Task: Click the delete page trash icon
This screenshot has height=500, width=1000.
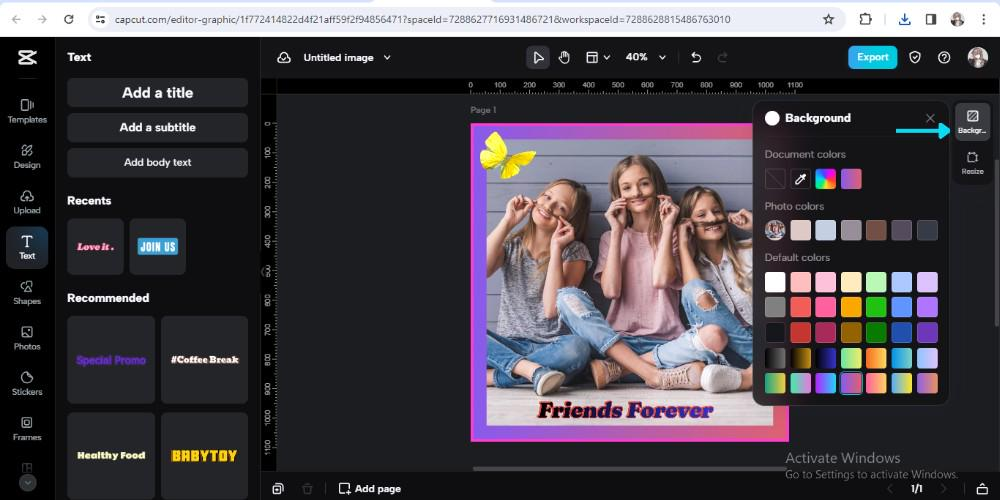Action: [307, 489]
